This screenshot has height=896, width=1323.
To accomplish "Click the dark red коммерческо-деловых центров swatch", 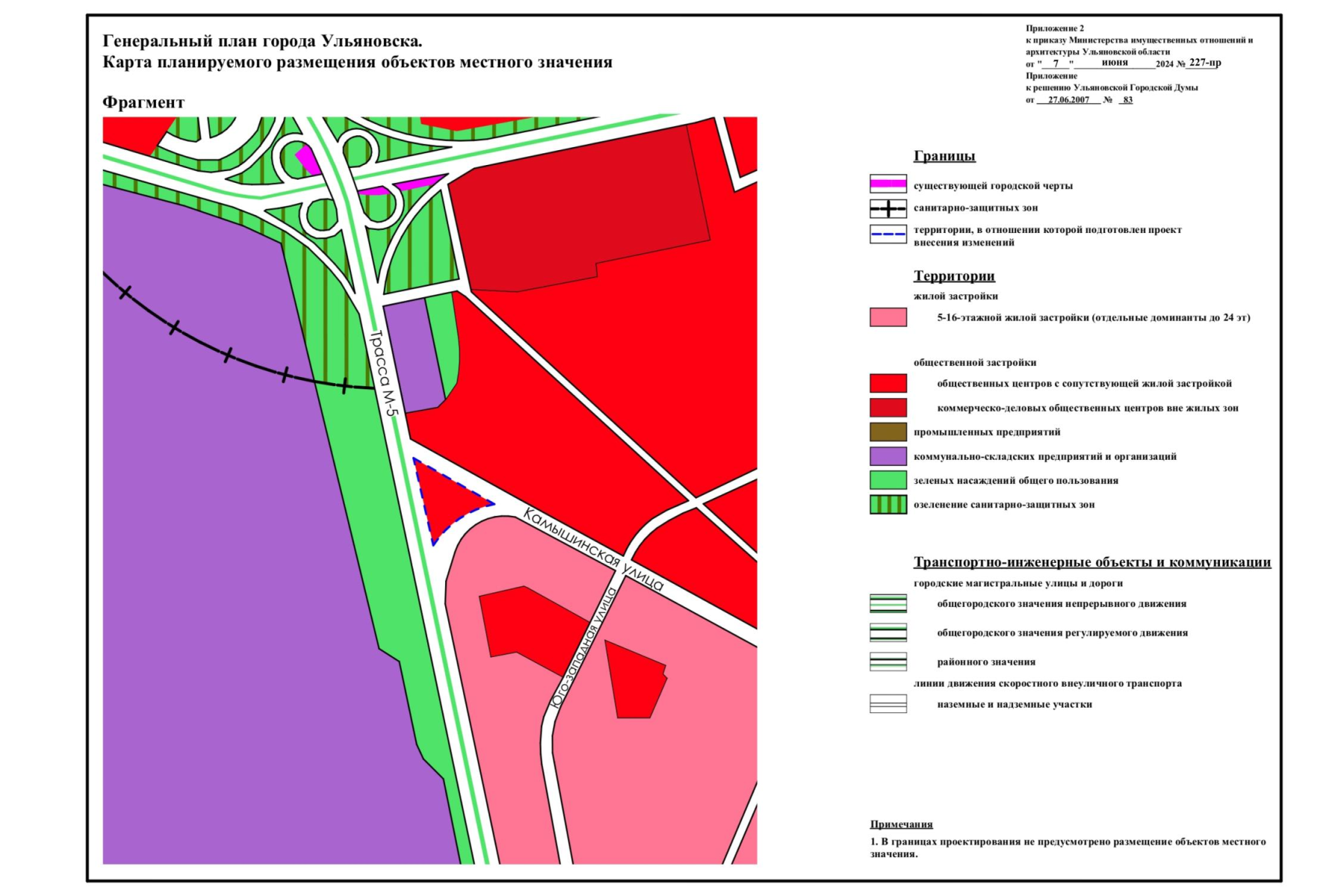I will tap(887, 408).
